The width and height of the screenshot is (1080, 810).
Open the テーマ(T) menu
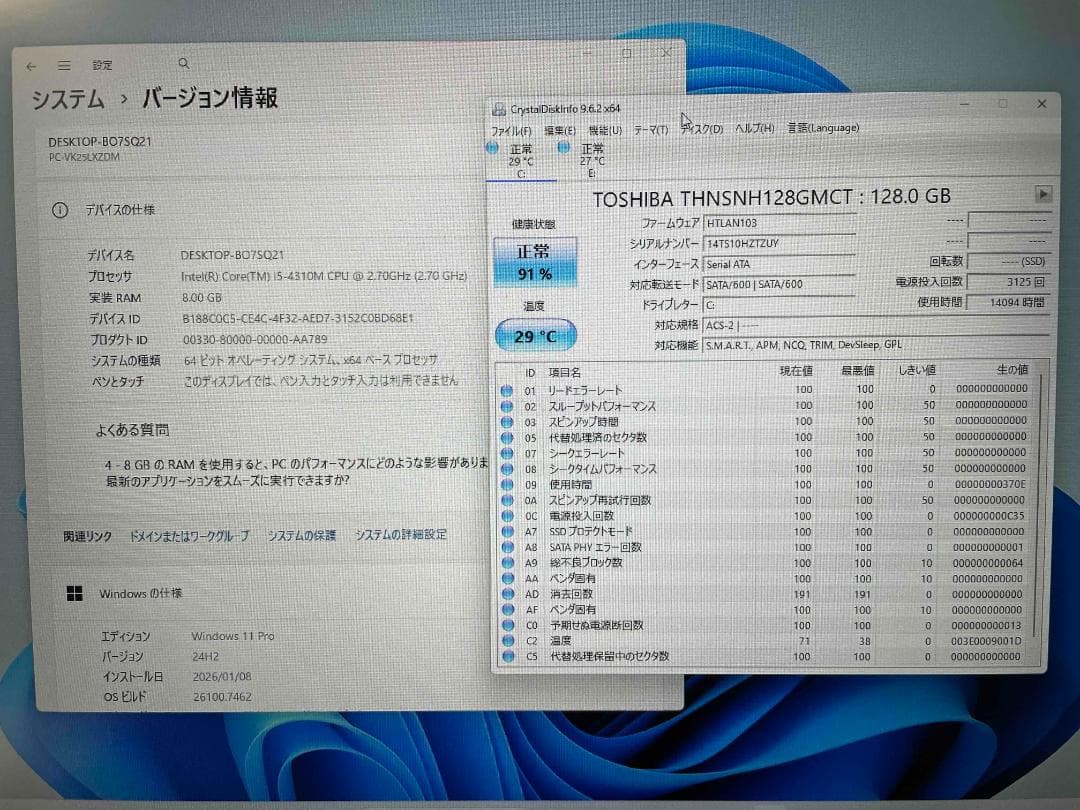pyautogui.click(x=650, y=128)
